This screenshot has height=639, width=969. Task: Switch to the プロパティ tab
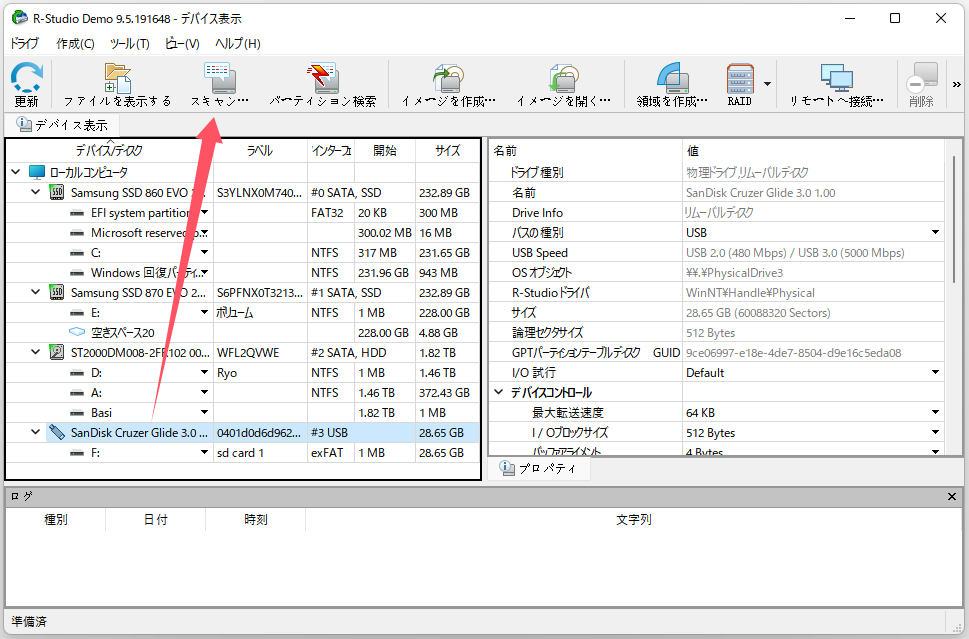(x=538, y=469)
